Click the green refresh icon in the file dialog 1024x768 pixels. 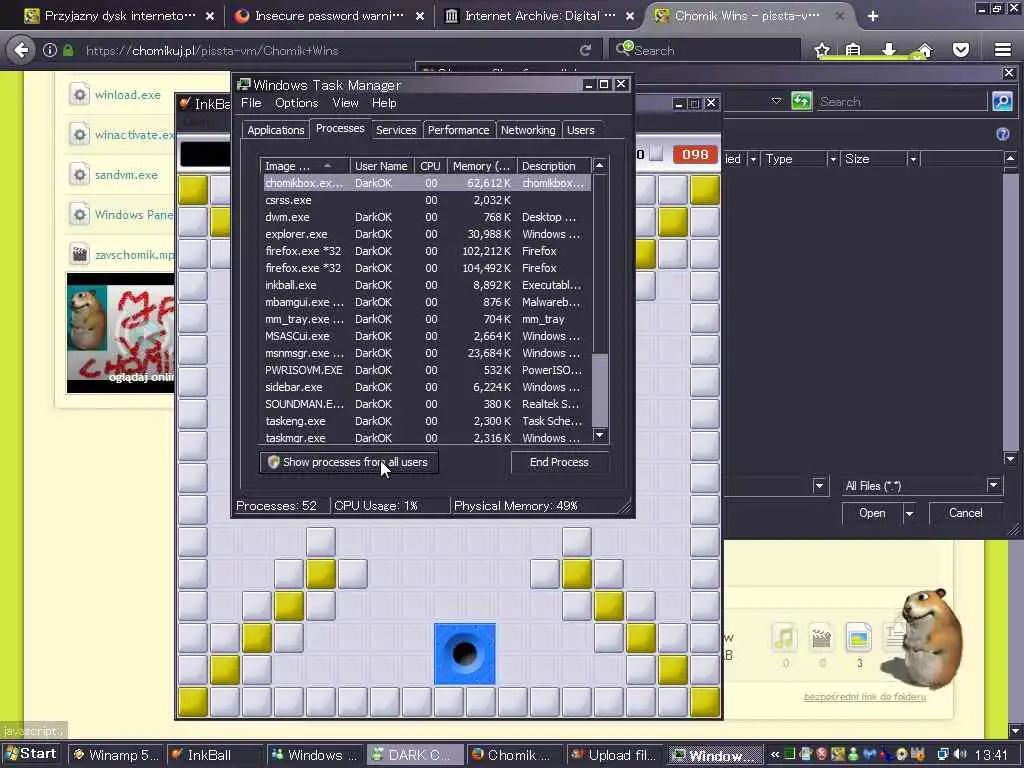pos(801,101)
